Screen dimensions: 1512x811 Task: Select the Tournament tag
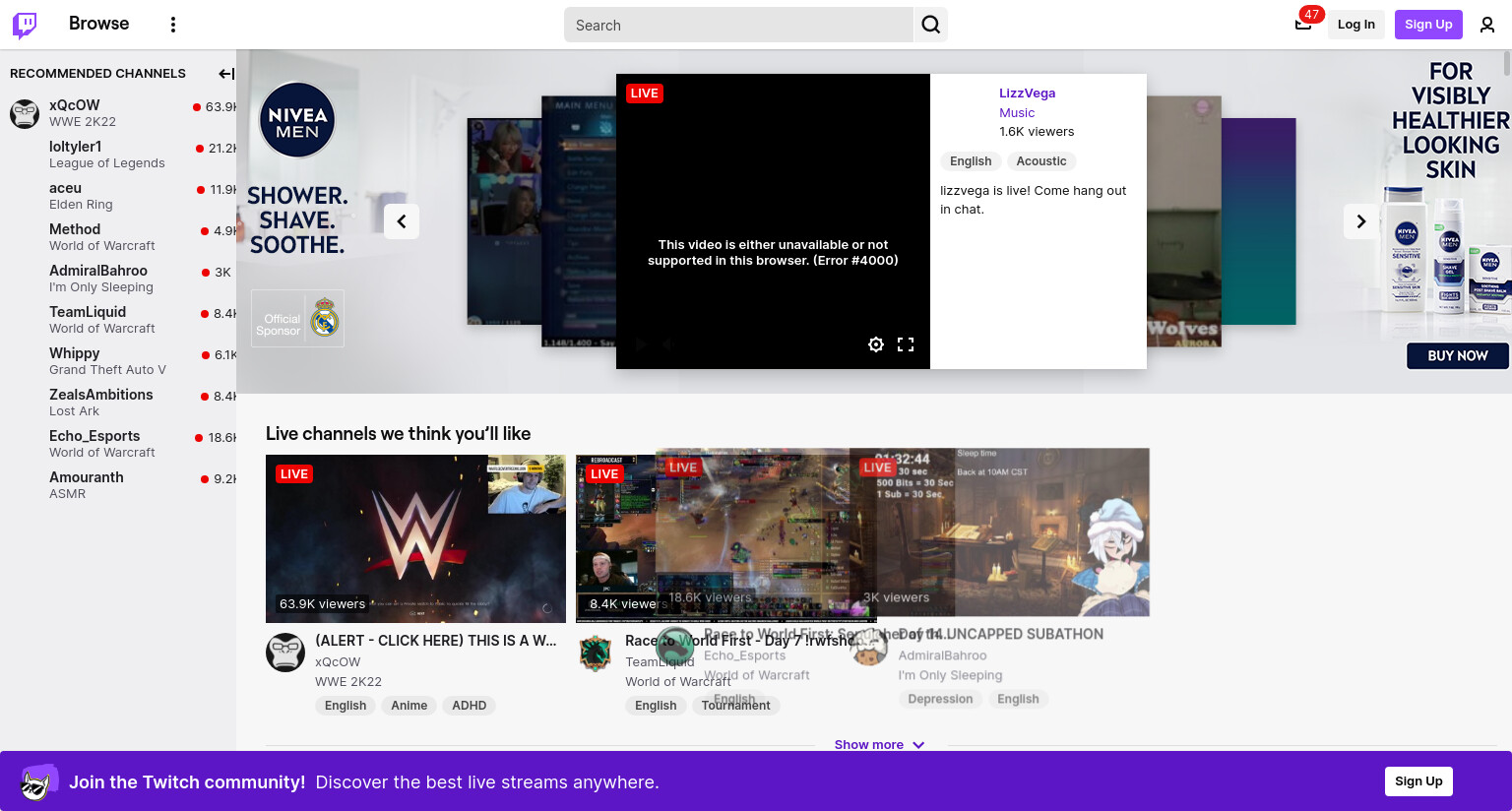pos(736,706)
